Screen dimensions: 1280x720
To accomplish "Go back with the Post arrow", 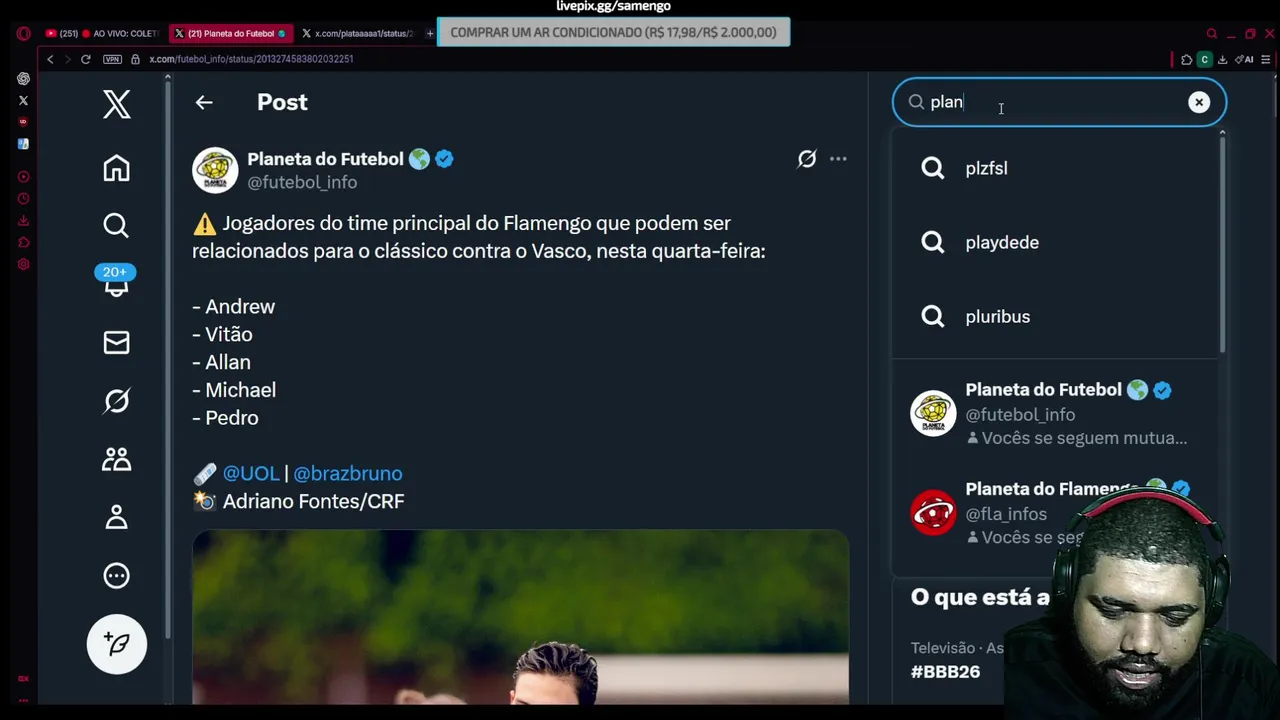I will (204, 102).
